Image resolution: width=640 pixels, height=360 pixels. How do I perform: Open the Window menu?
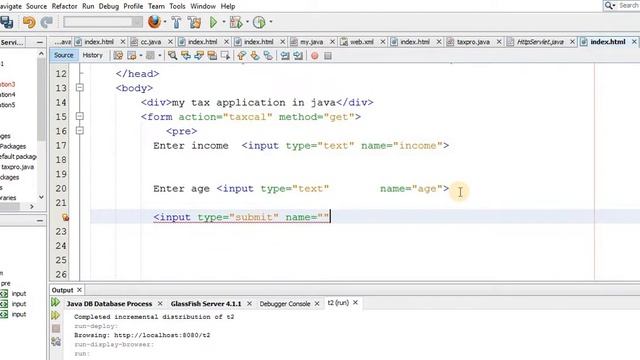coord(203,6)
